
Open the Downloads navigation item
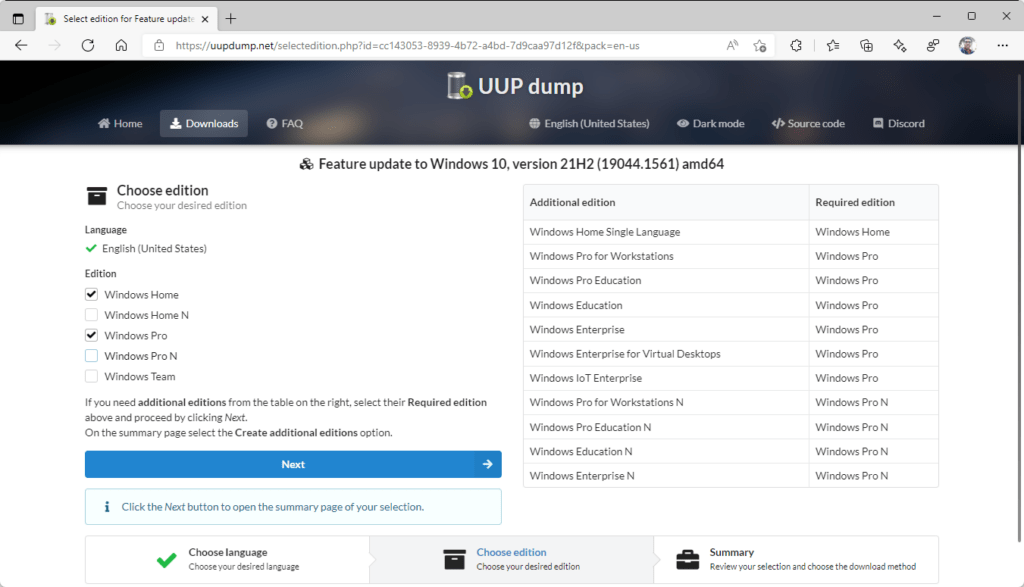[x=204, y=124]
